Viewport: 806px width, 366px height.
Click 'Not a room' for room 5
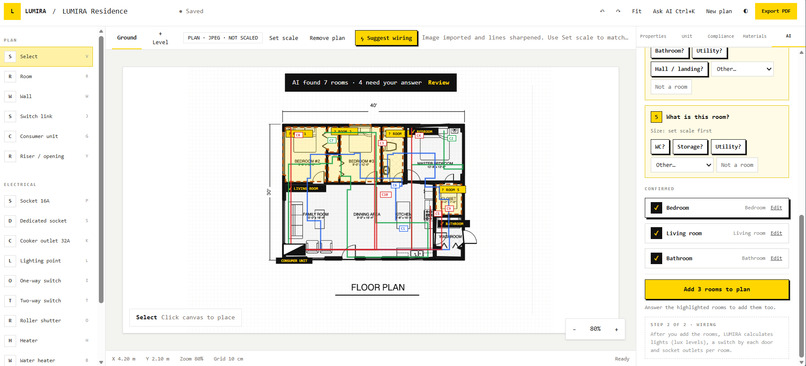pyautogui.click(x=737, y=166)
